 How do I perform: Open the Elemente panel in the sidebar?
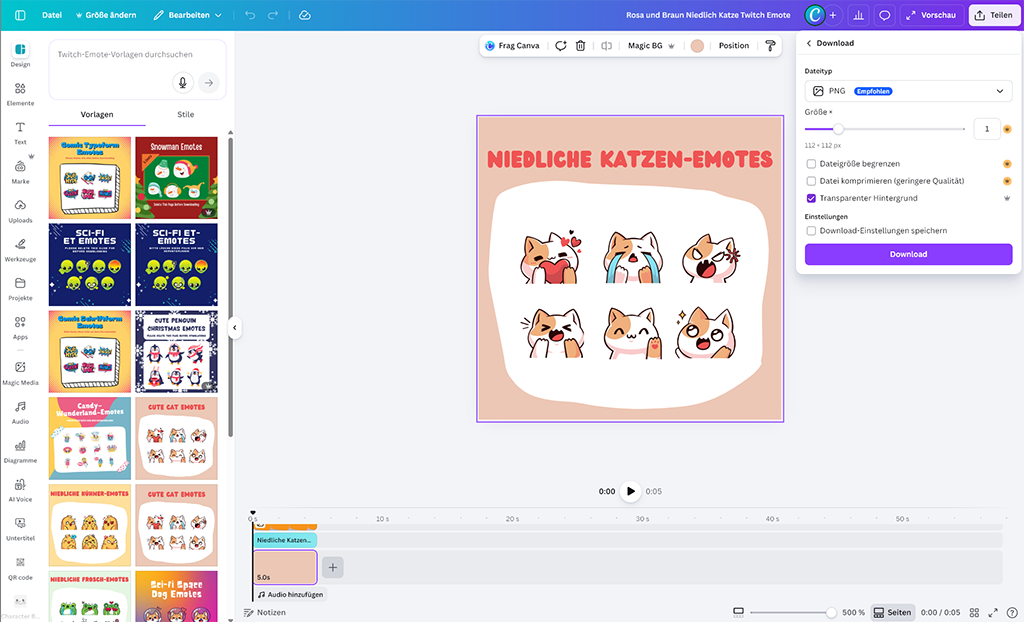click(20, 94)
